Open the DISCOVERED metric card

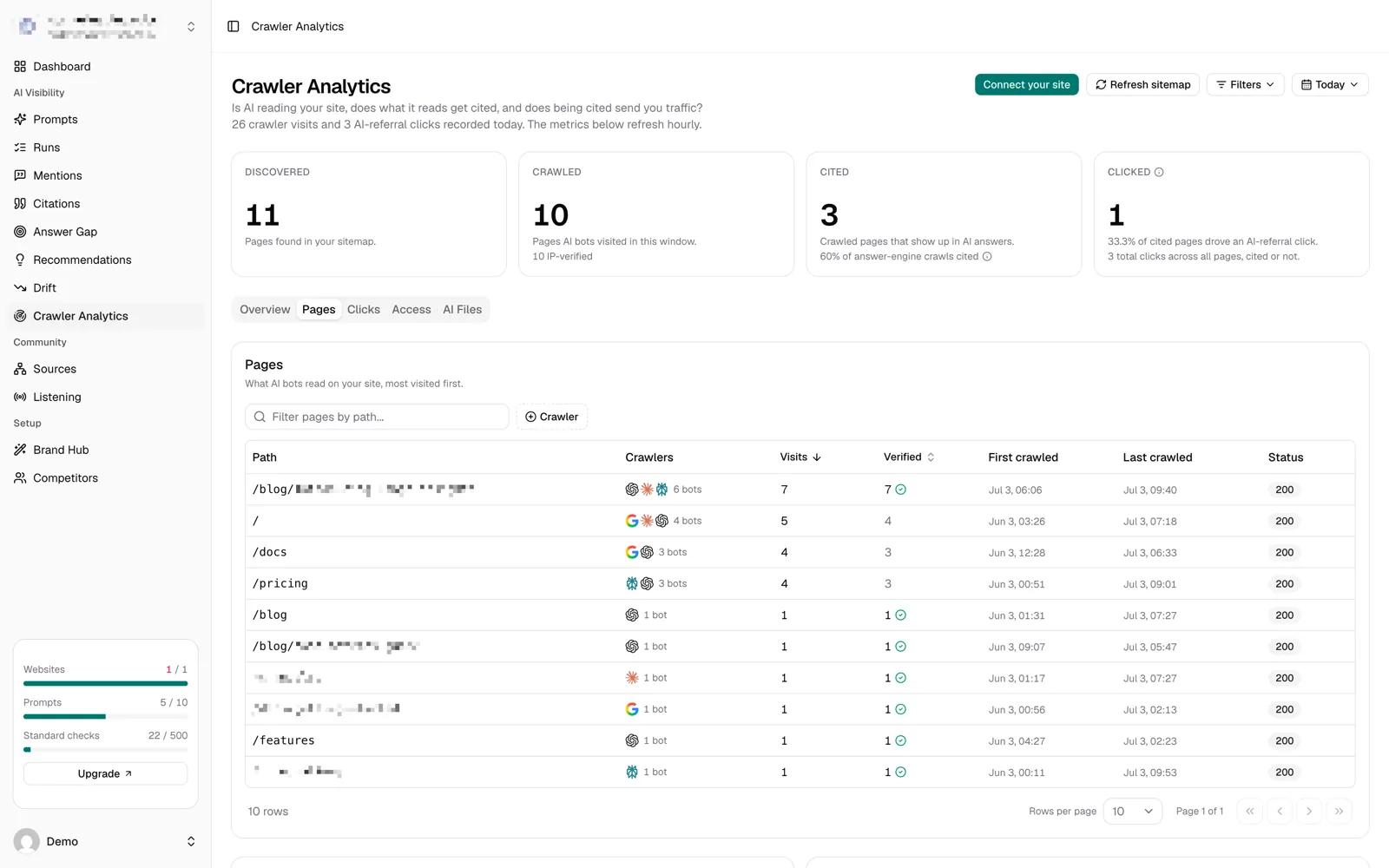click(x=369, y=214)
